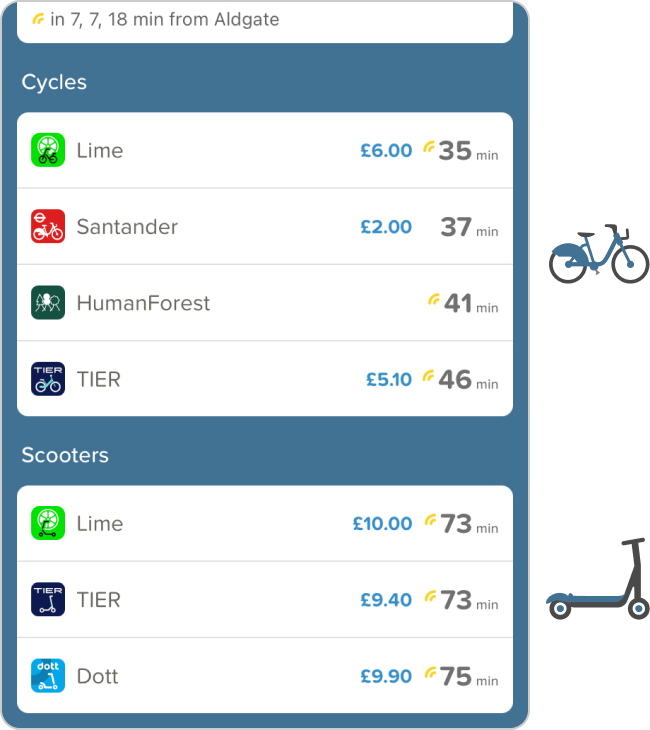Select the £6.00 Lime cycle price

coord(386,151)
